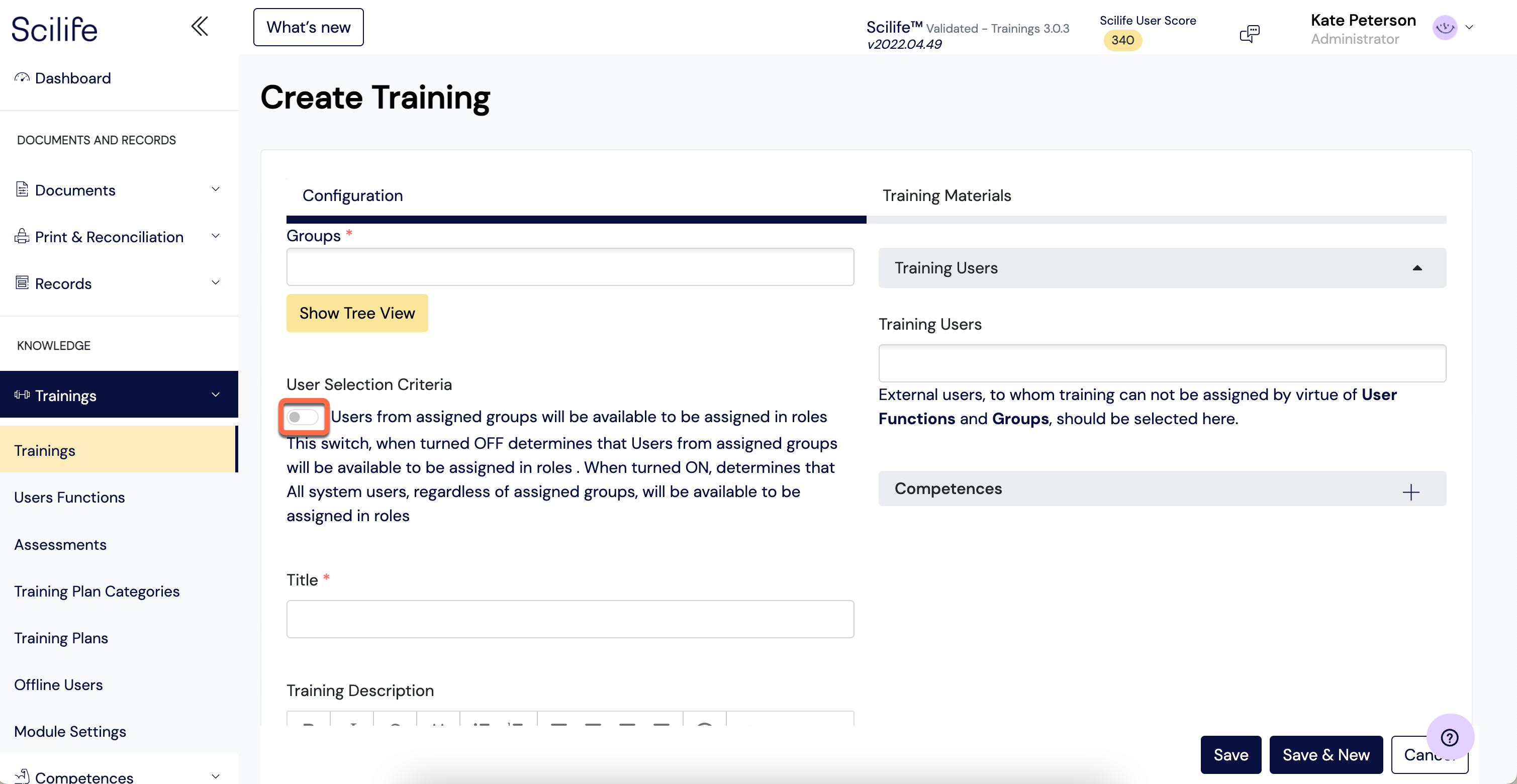This screenshot has width=1517, height=784.
Task: Click the Records list icon
Action: (x=22, y=283)
